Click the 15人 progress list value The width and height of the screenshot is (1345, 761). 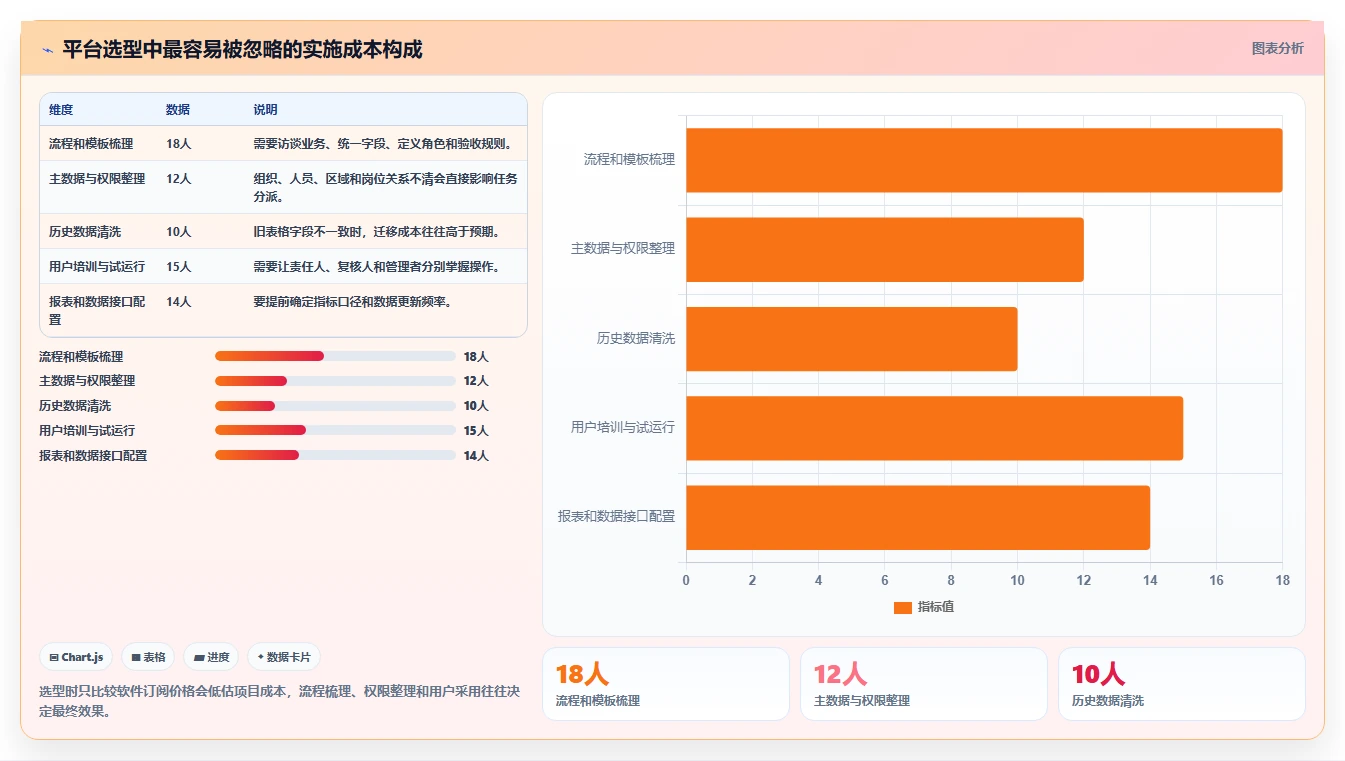pyautogui.click(x=476, y=430)
